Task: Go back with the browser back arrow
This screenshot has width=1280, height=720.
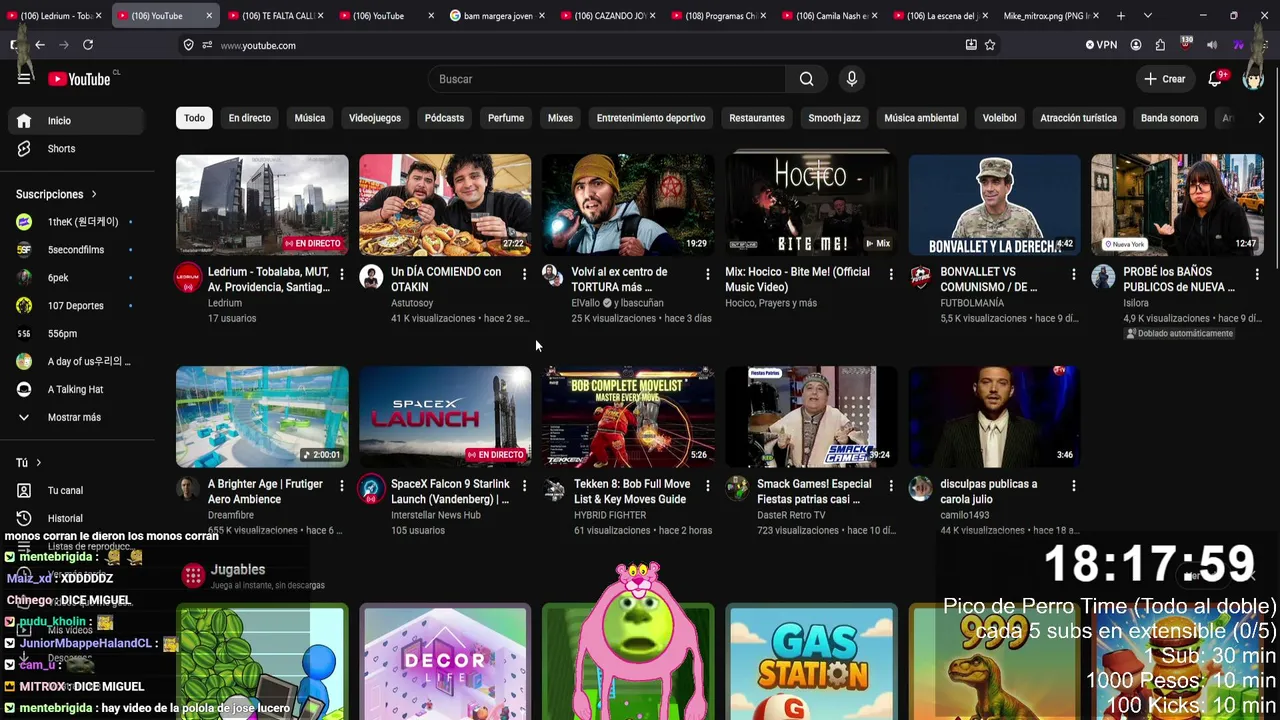Action: (x=40, y=45)
